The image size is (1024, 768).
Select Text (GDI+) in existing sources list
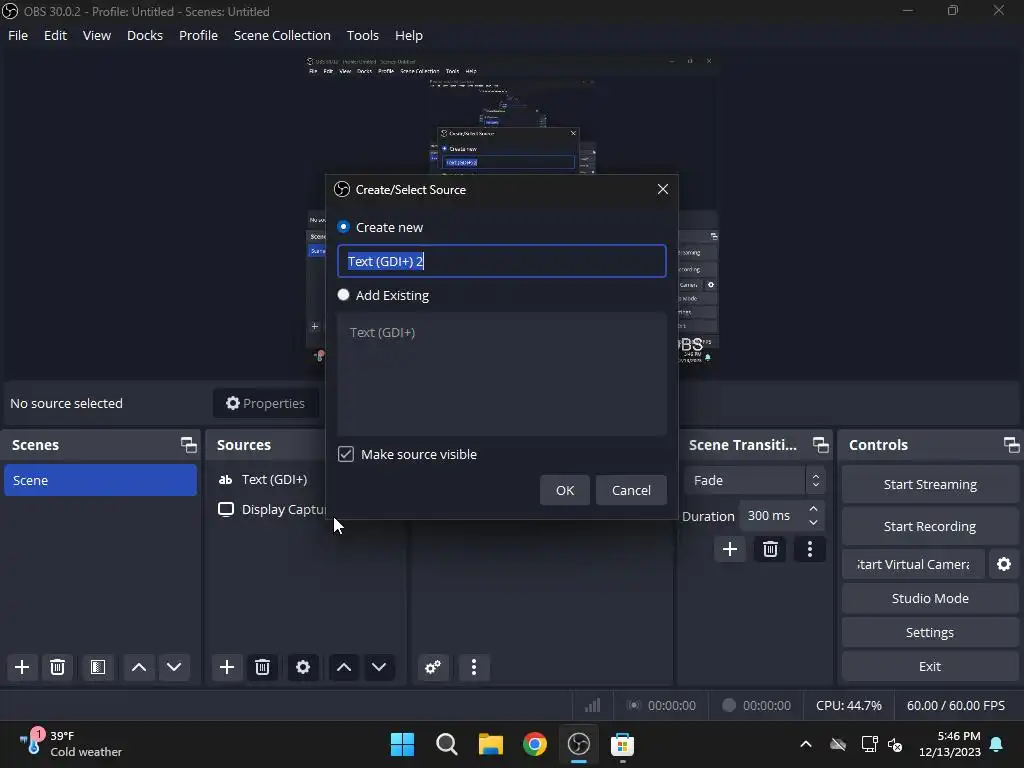point(383,332)
